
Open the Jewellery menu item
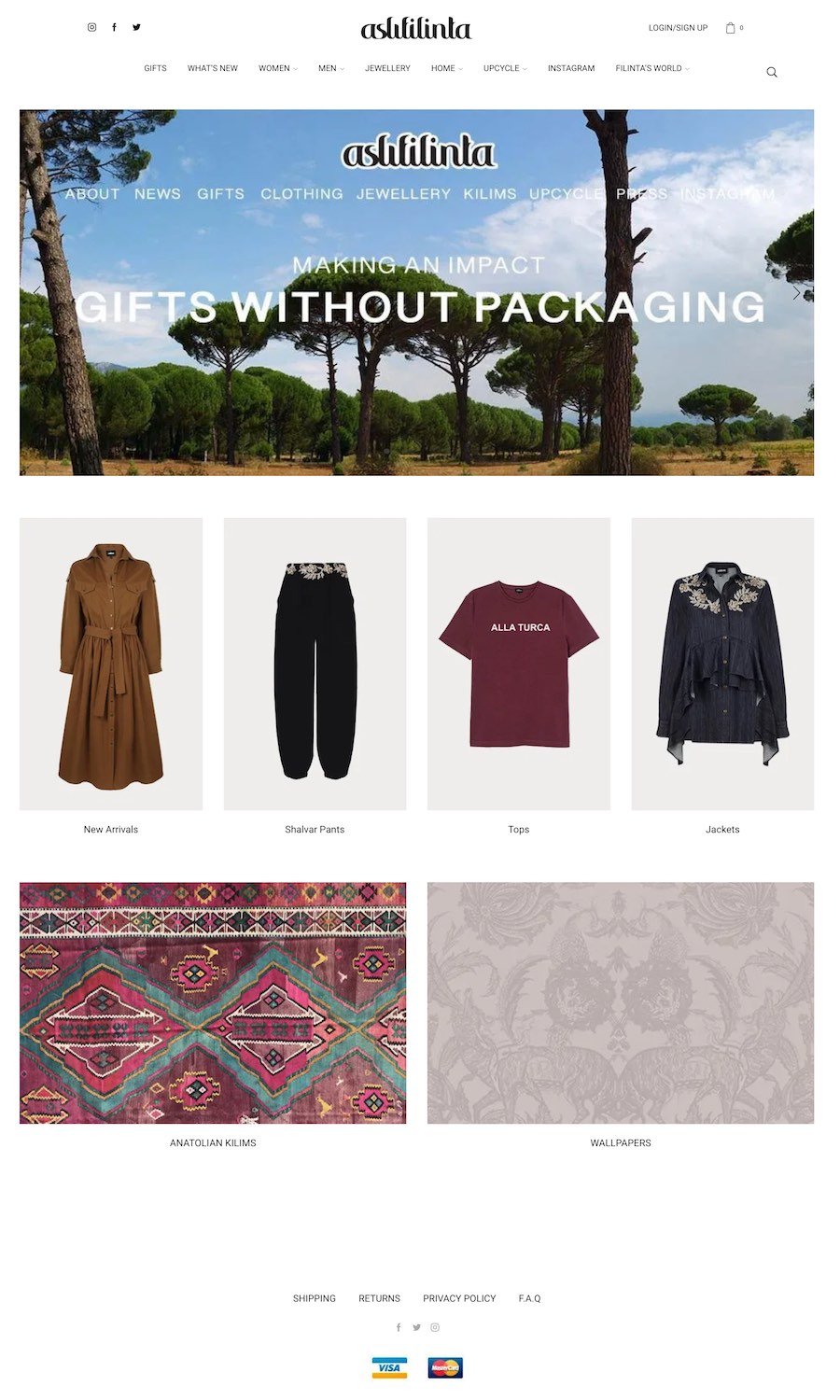point(387,68)
